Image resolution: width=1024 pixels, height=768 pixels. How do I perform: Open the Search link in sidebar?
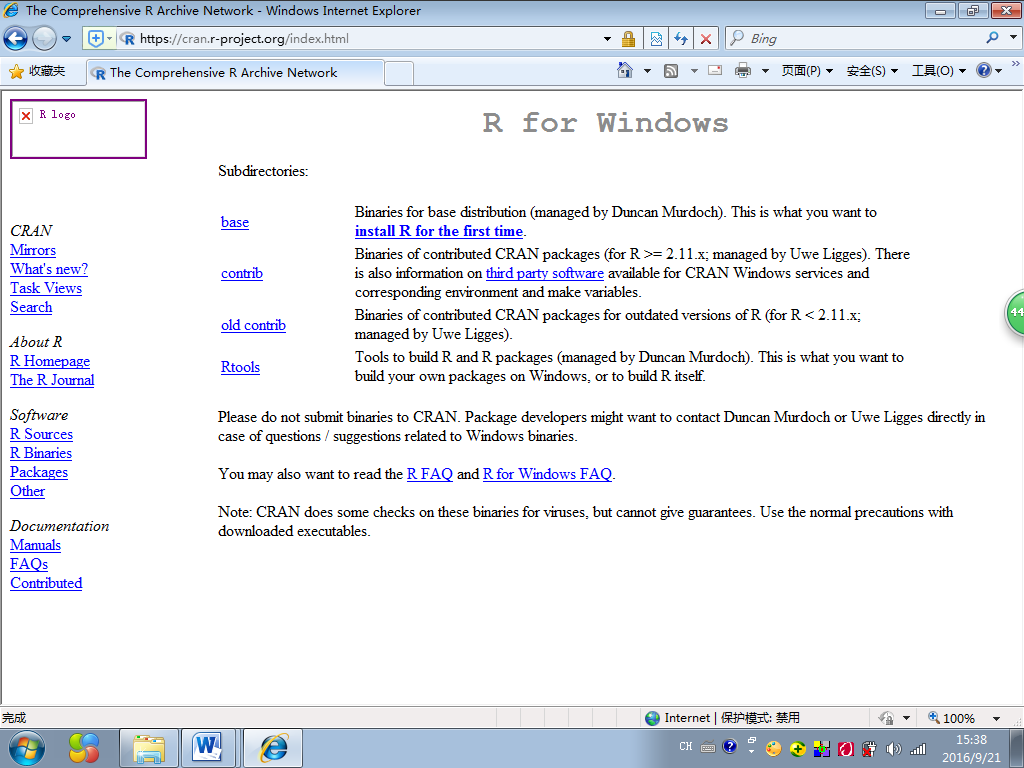point(31,307)
